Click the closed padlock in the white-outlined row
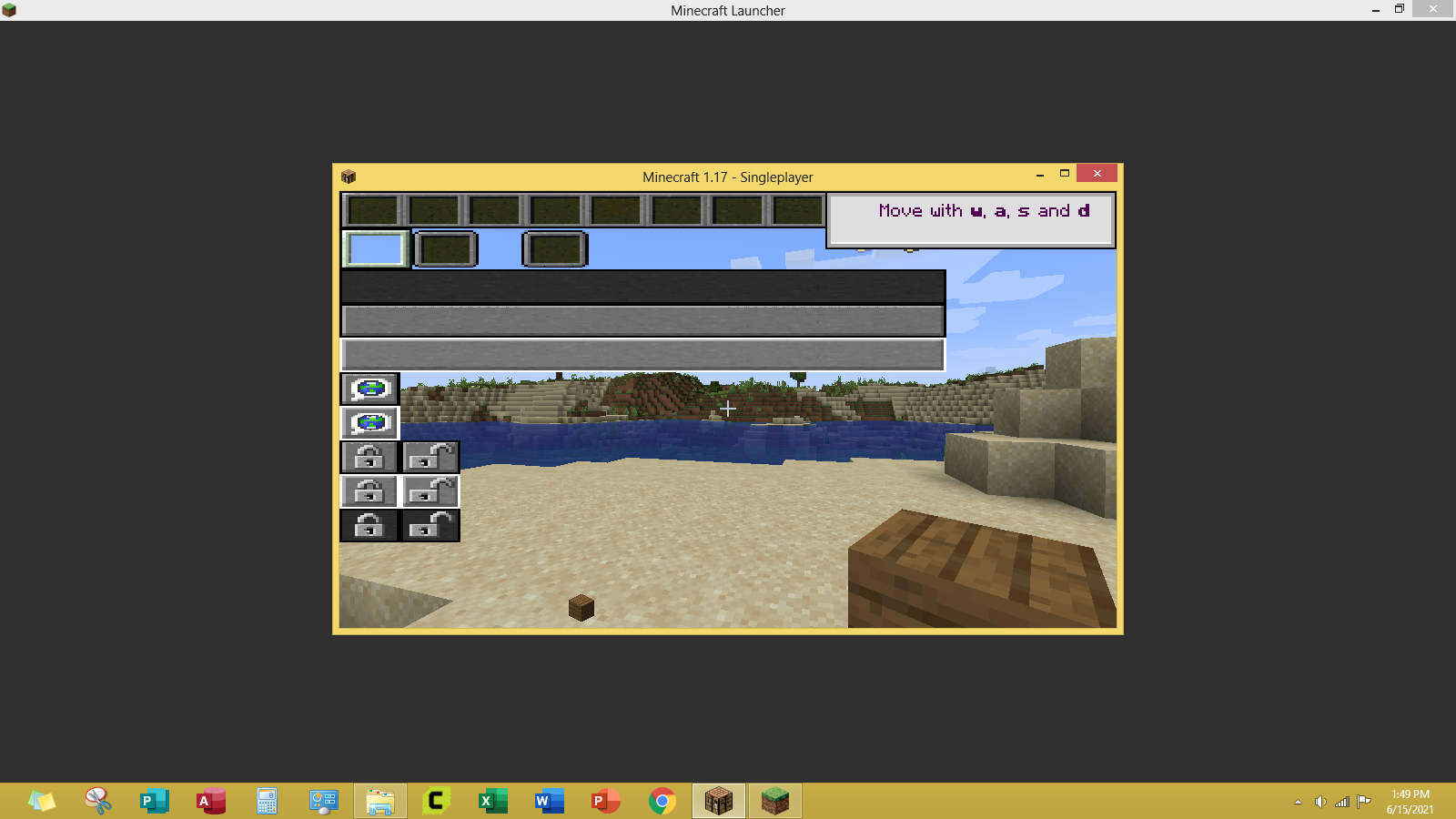The width and height of the screenshot is (1456, 819). click(x=369, y=491)
